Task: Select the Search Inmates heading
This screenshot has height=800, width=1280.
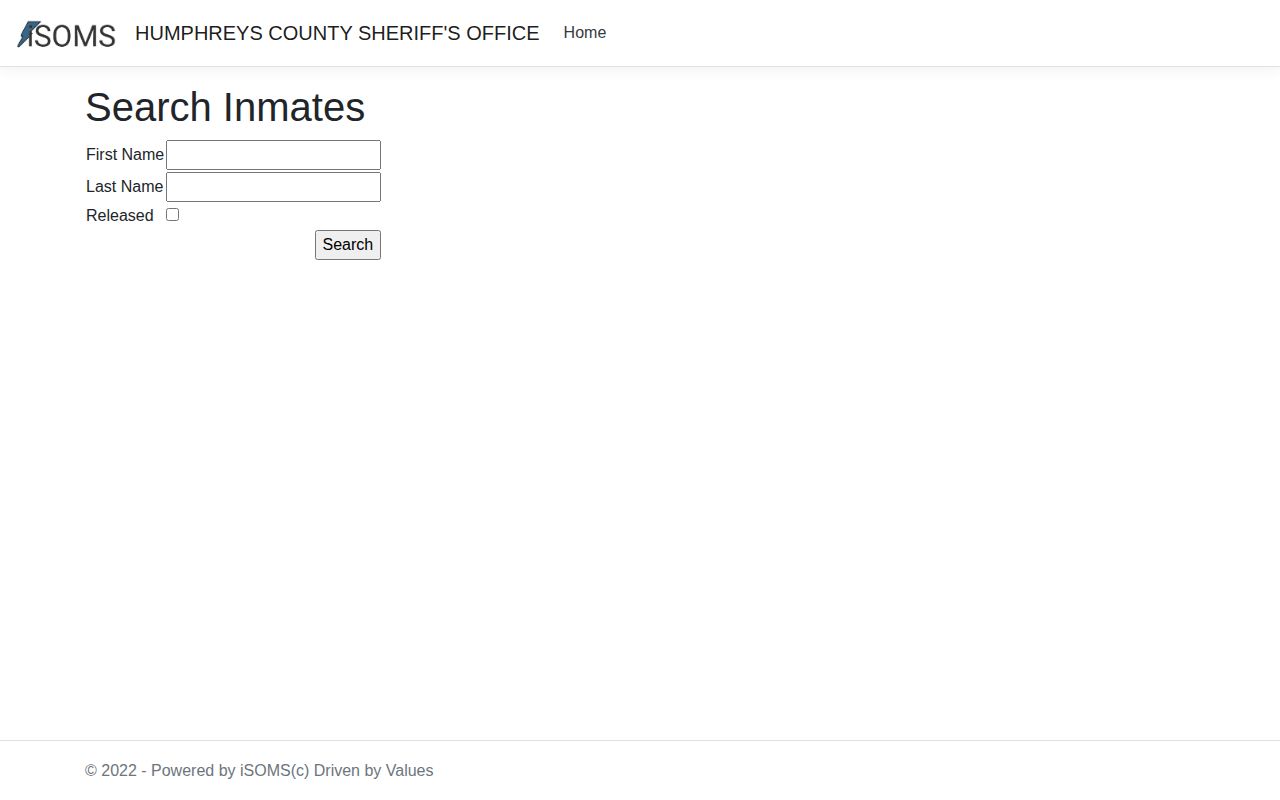Action: pyautogui.click(x=225, y=107)
